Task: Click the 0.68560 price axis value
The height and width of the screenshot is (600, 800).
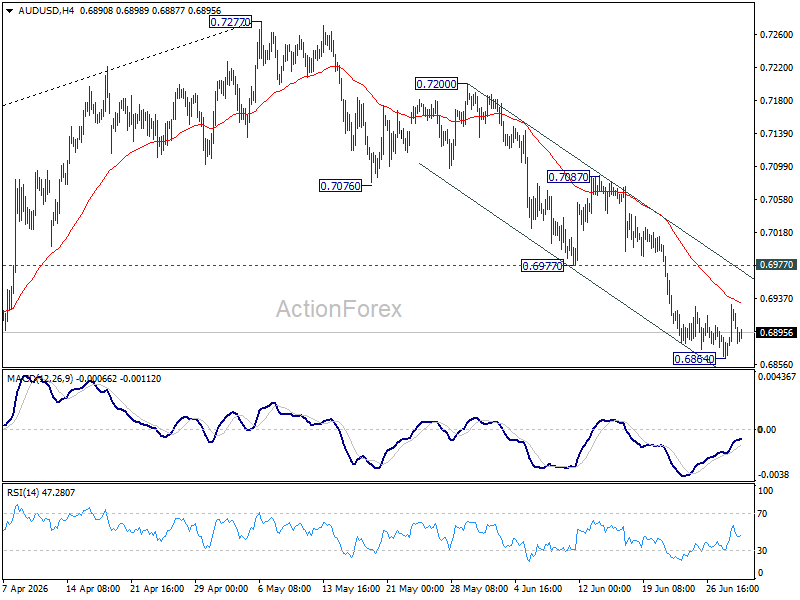Action: (777, 364)
